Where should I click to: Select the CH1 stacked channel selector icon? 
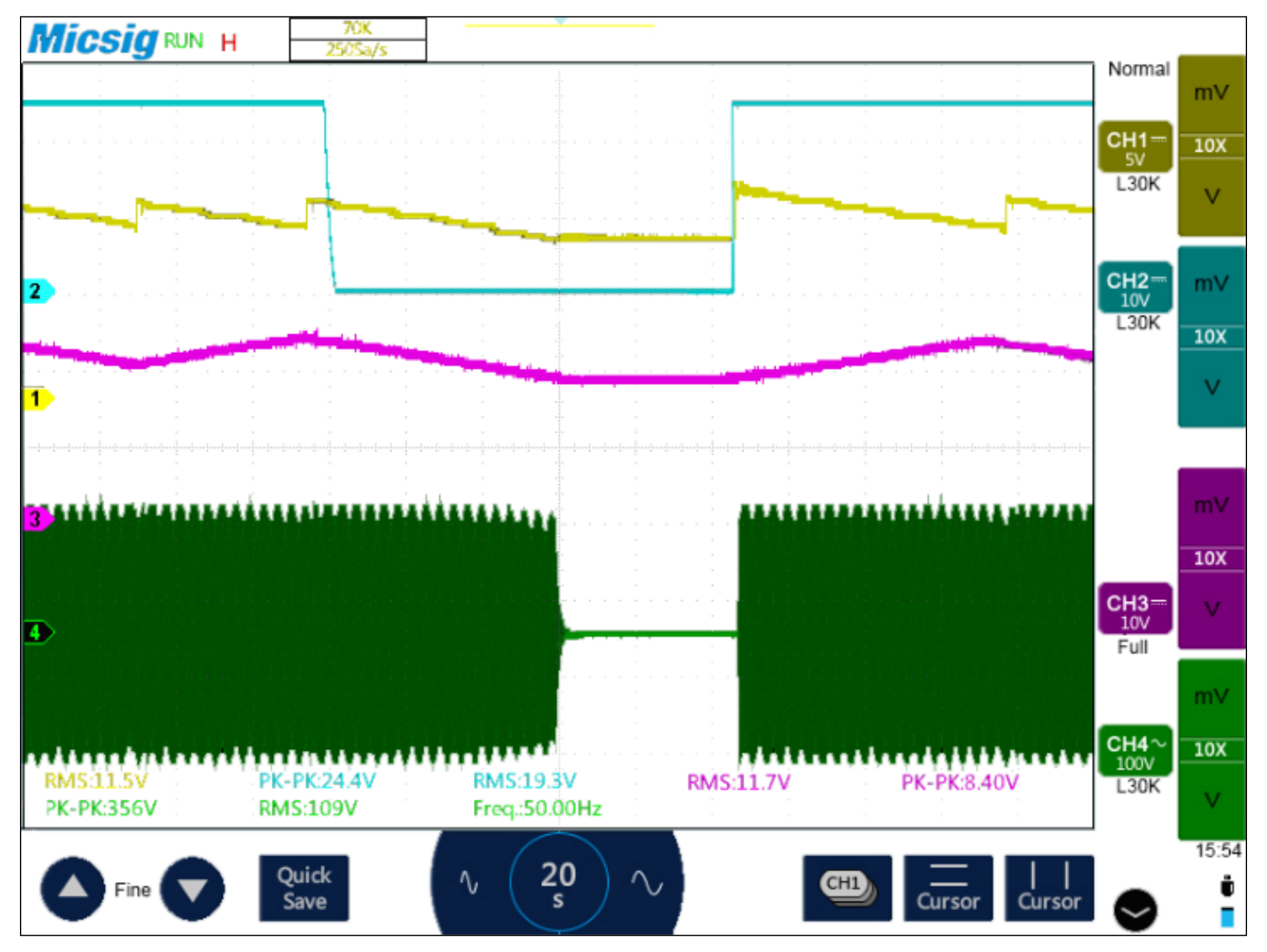(847, 888)
